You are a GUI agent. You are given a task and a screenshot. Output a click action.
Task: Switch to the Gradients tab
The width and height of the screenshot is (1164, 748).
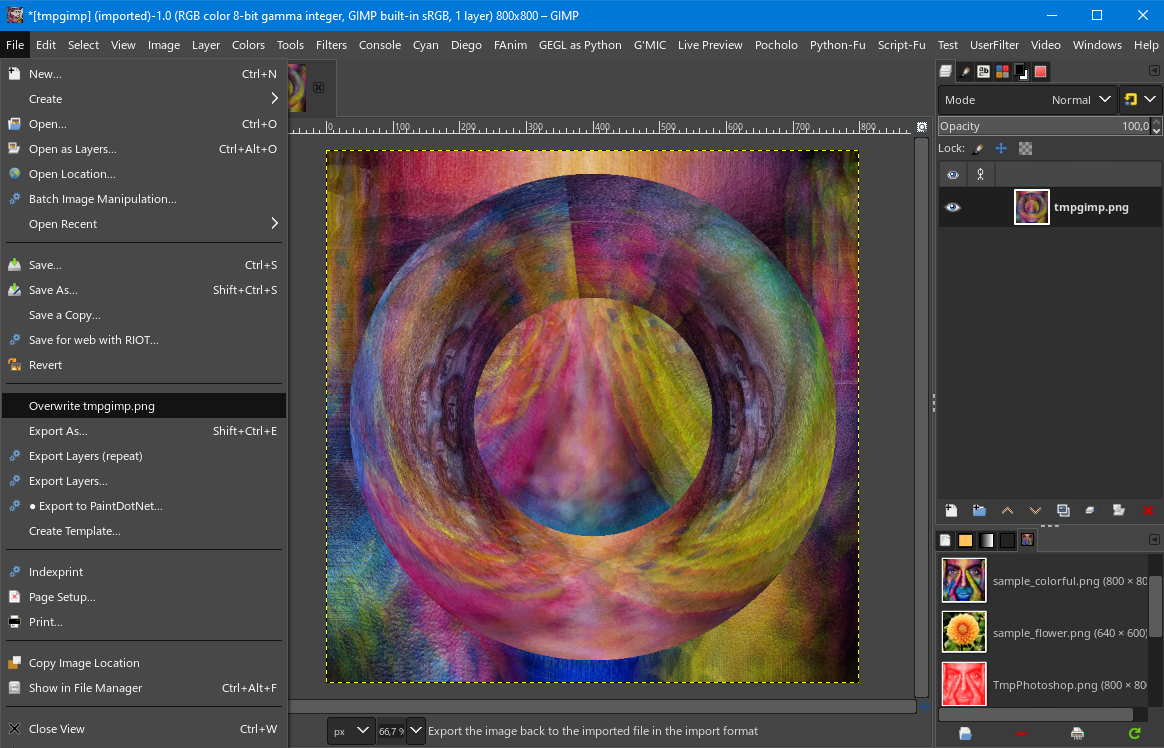coord(986,540)
